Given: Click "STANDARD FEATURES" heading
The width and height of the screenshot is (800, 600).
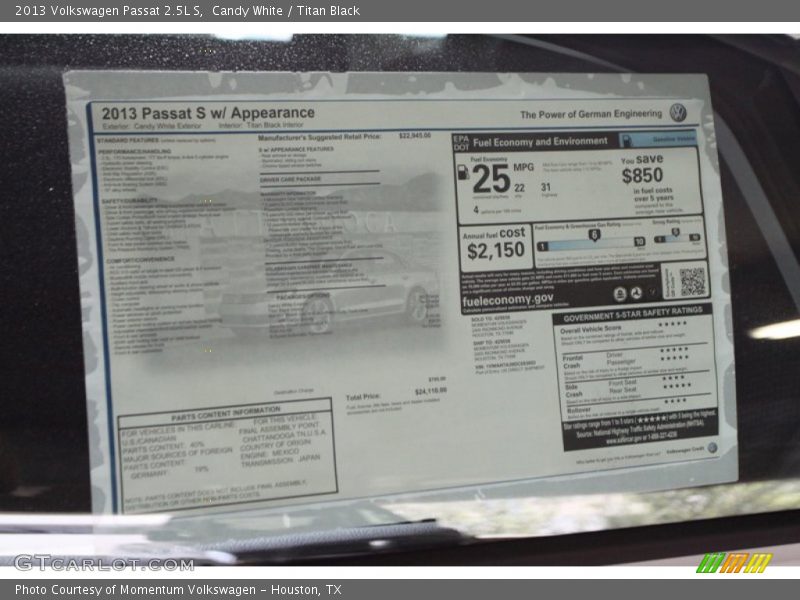Looking at the screenshot, I should point(128,140).
